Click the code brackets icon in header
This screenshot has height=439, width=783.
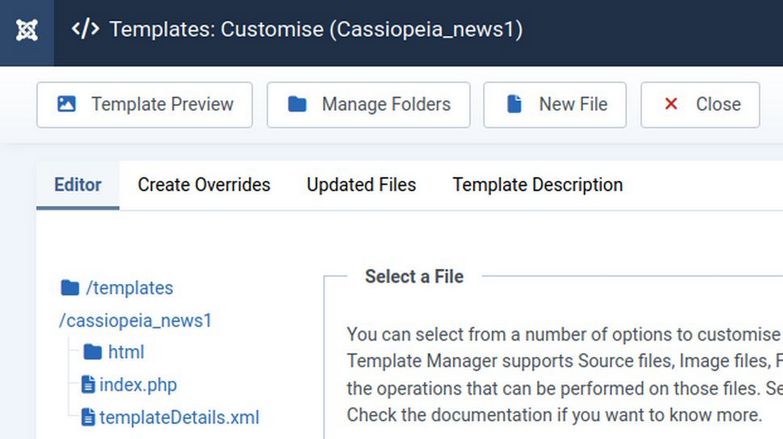tap(86, 29)
